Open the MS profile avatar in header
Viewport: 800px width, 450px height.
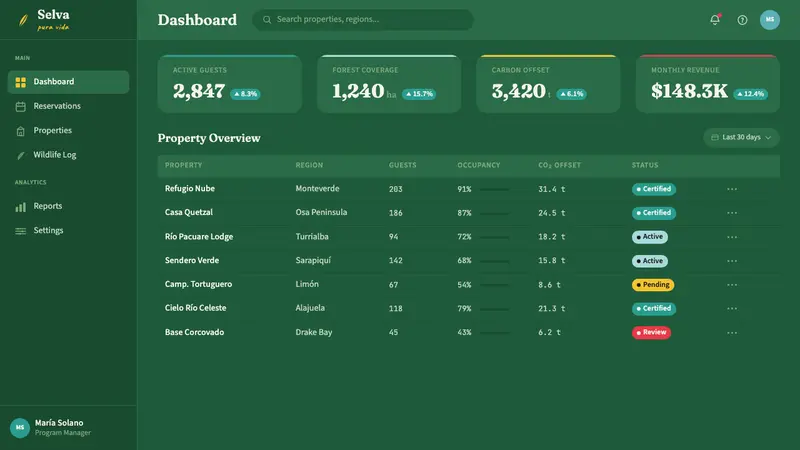tap(769, 20)
